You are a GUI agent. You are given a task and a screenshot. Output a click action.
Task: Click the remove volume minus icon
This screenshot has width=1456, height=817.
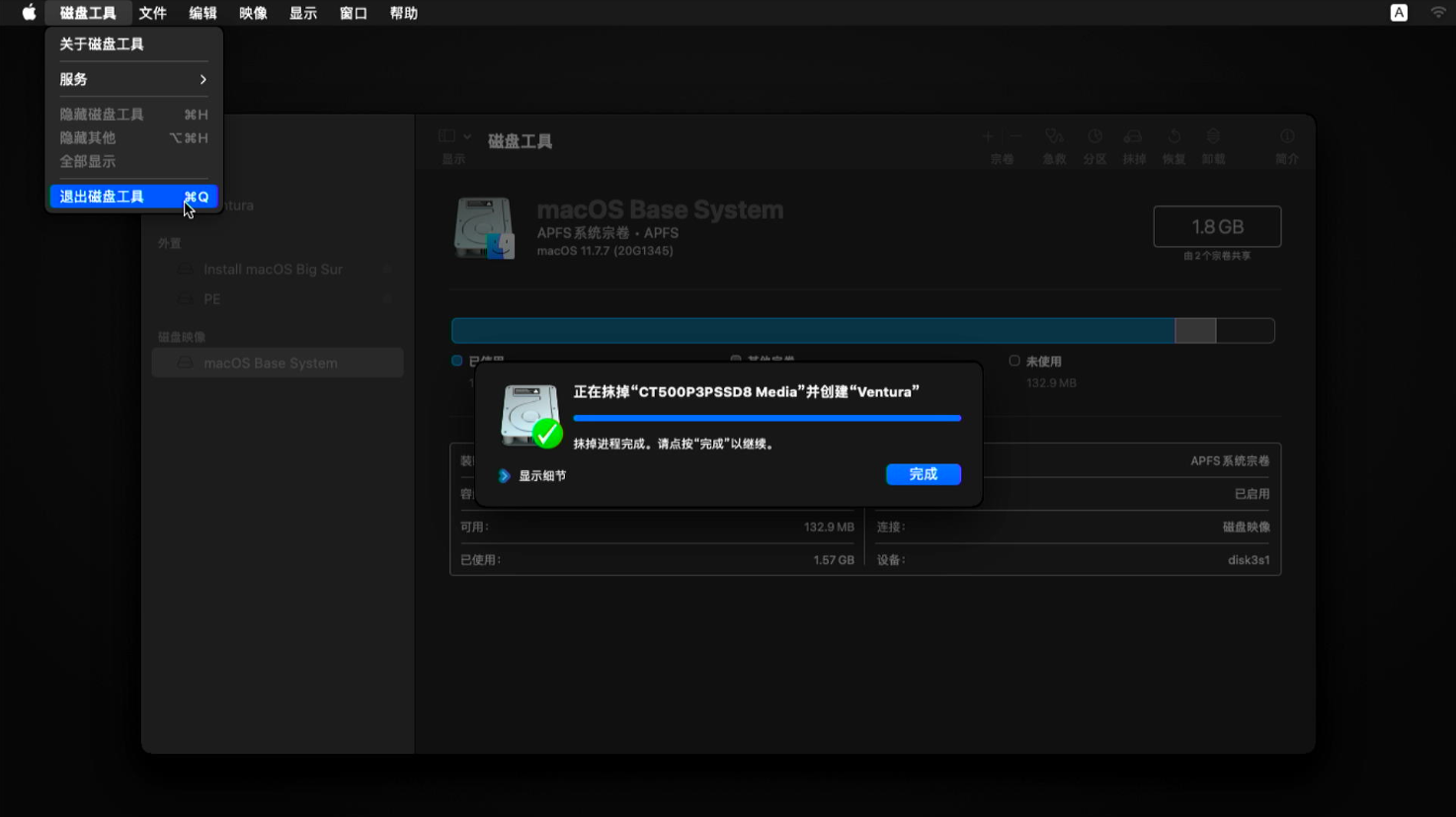pyautogui.click(x=1015, y=136)
